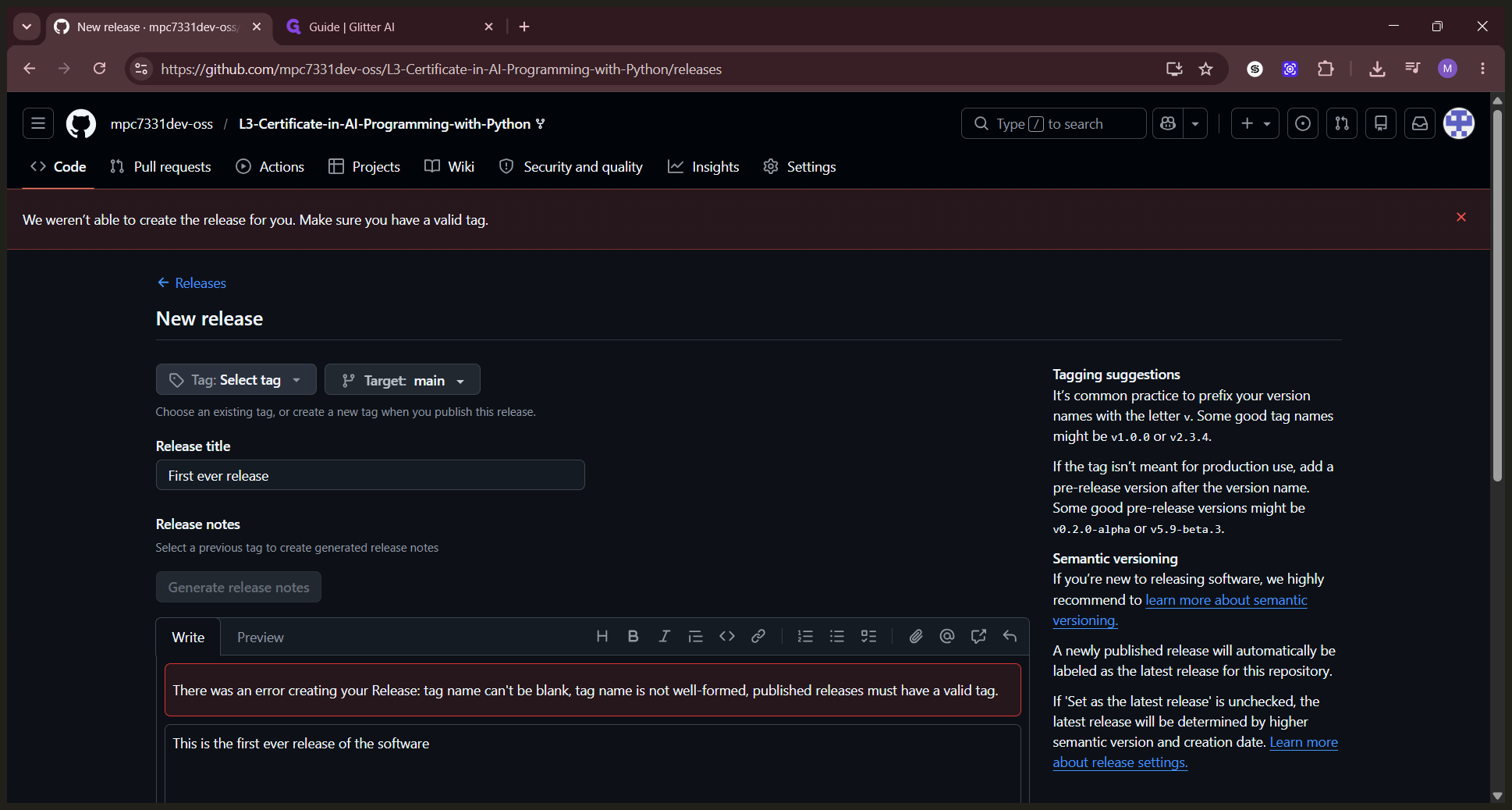Insert a saved reply
Screen dimensions: 1512x810
tap(1010, 636)
